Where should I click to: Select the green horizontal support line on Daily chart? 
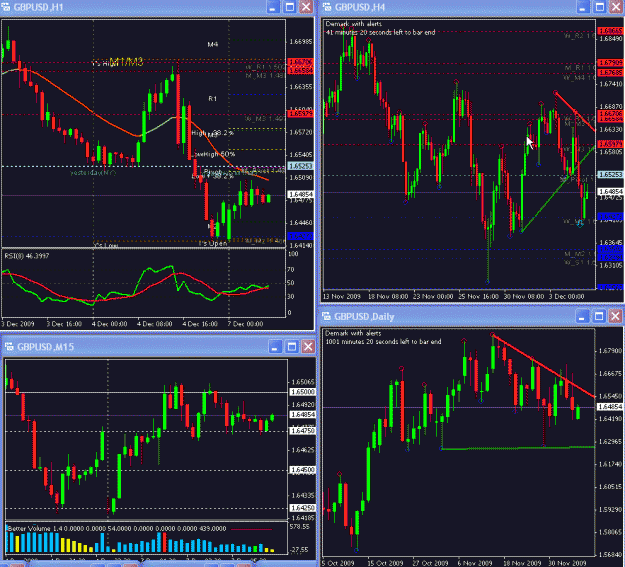tap(518, 448)
